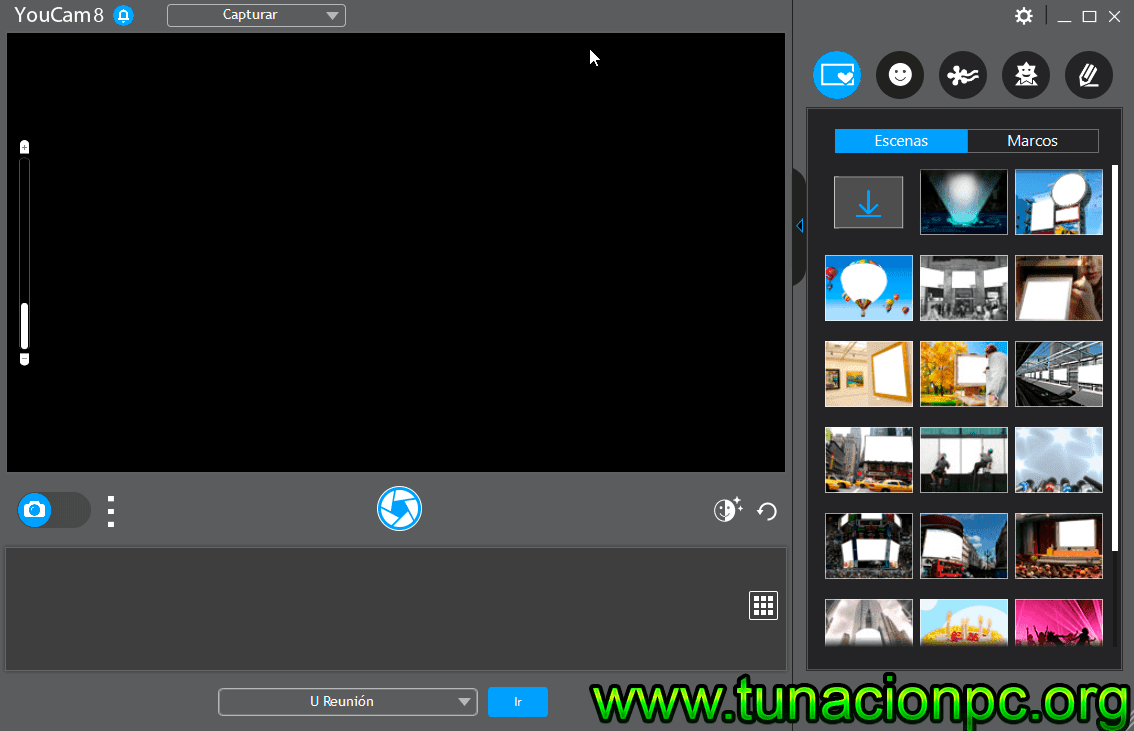Viewport: 1134px width, 731px height.
Task: Switch to the Marcos tab
Action: coord(1033,141)
